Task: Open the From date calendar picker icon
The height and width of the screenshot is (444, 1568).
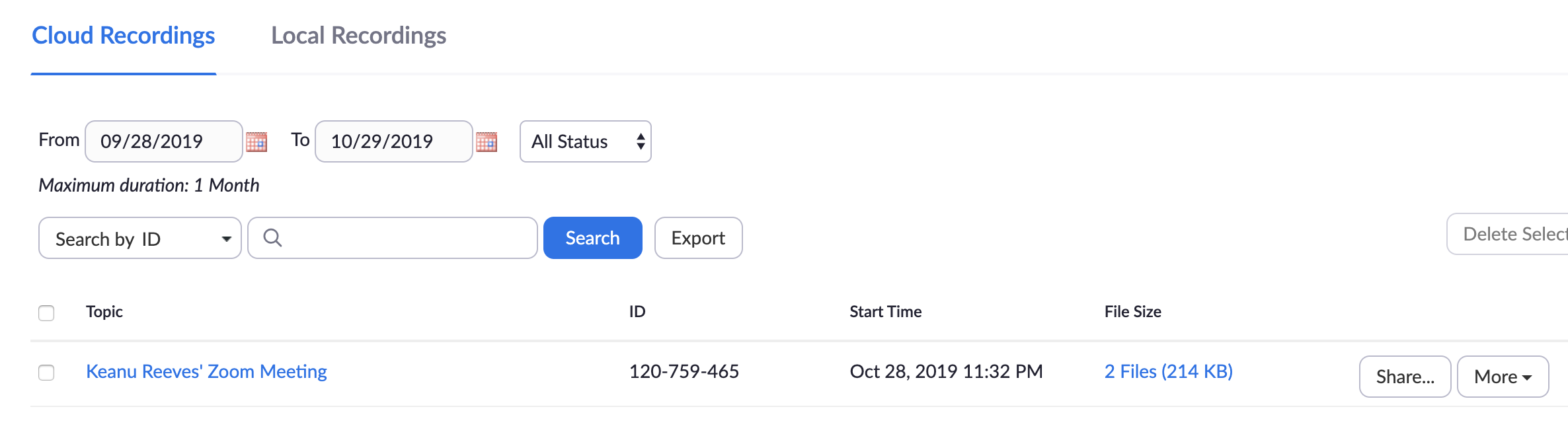Action: click(x=256, y=141)
